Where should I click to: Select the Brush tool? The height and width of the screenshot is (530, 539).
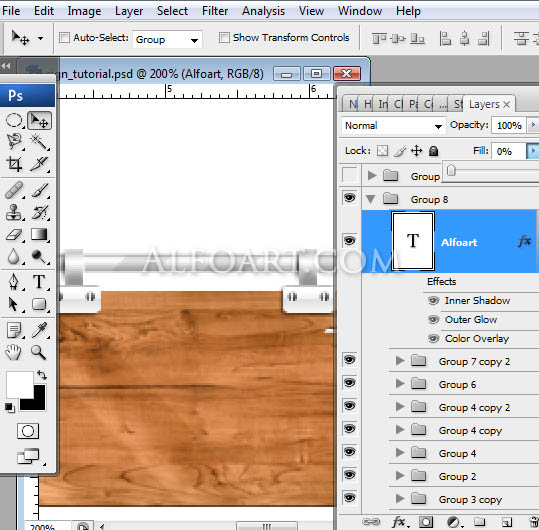point(40,190)
